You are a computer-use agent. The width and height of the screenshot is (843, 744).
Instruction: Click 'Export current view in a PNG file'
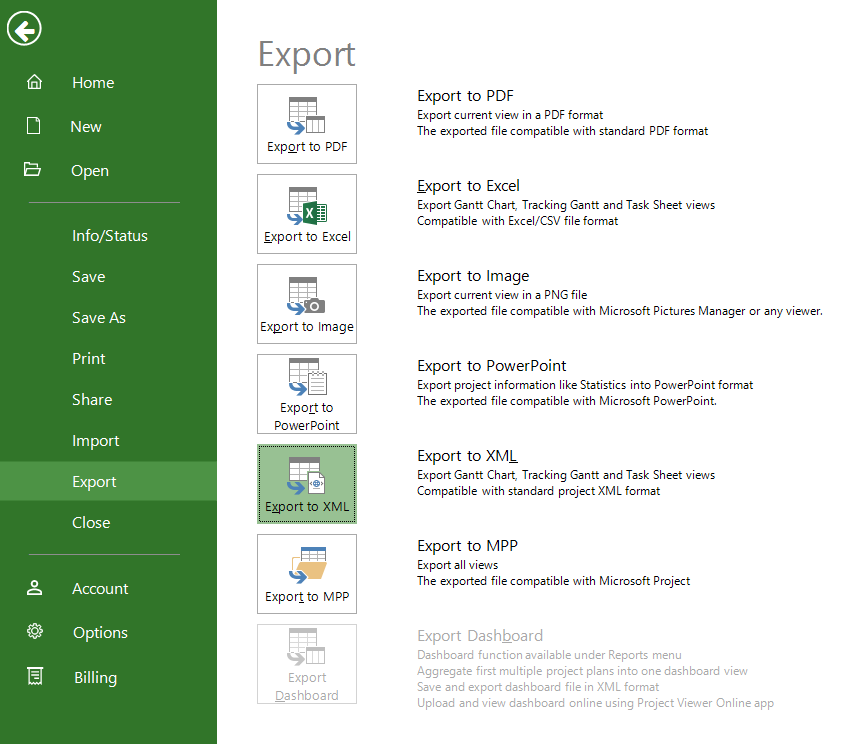pyautogui.click(x=502, y=295)
